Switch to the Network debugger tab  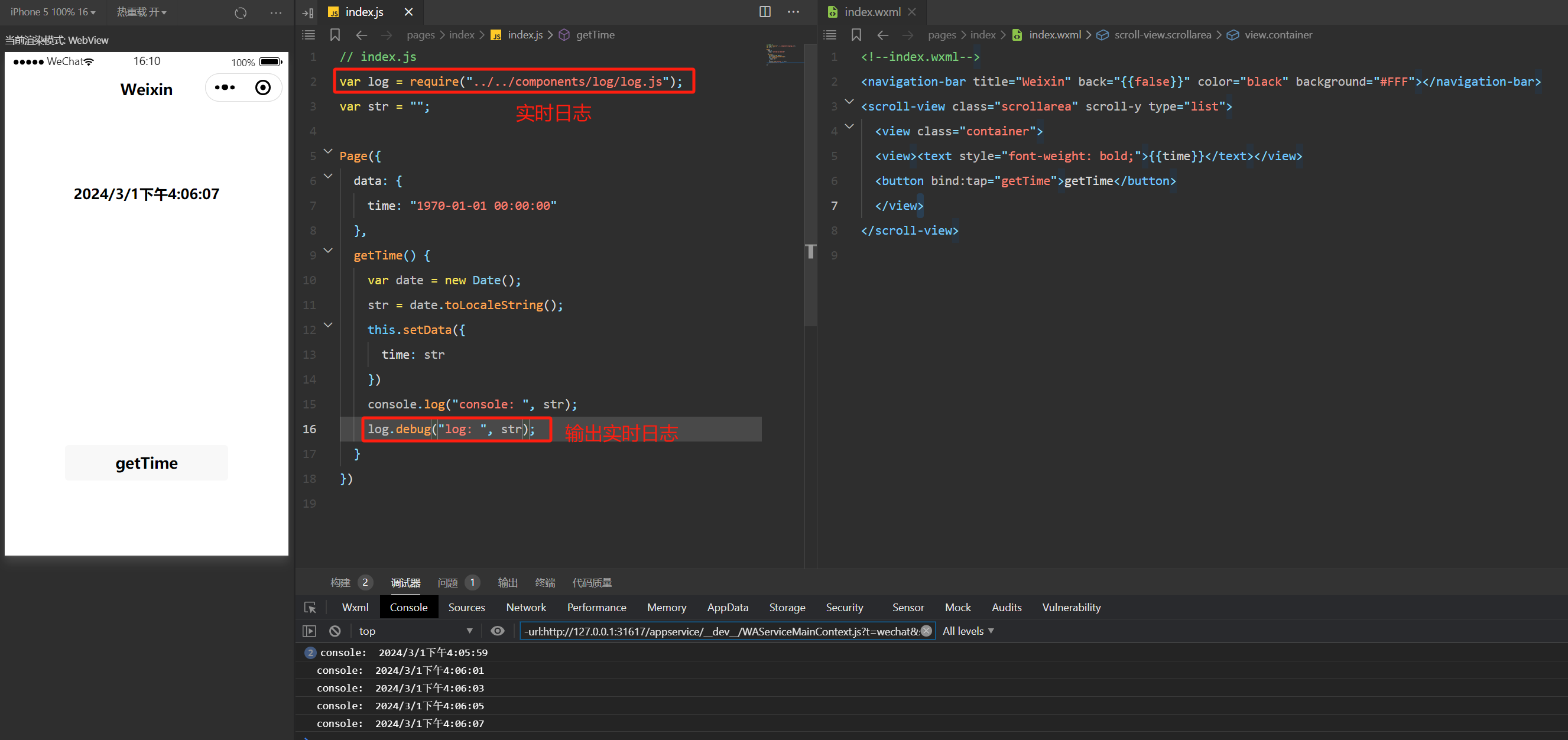coord(526,608)
